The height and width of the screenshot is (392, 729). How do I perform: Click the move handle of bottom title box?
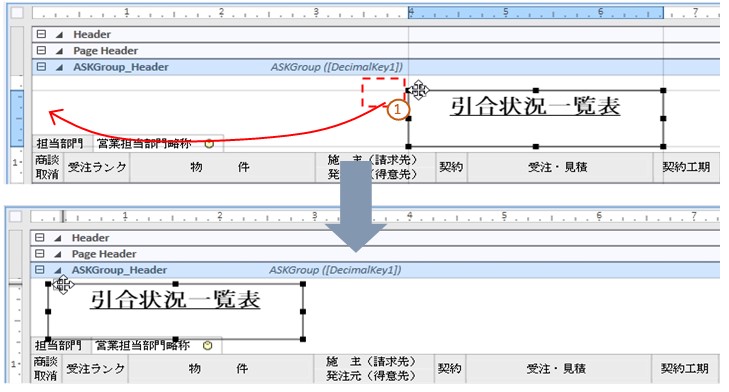pyautogui.click(x=63, y=284)
